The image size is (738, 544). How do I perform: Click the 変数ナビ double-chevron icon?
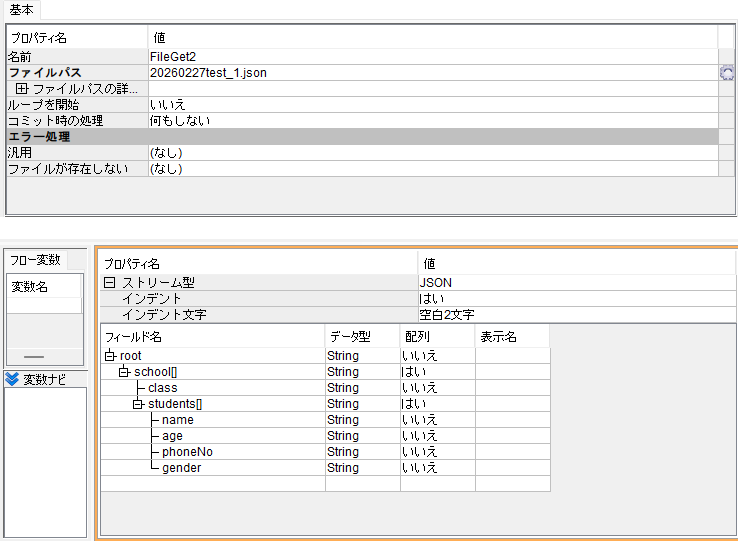tap(12, 378)
